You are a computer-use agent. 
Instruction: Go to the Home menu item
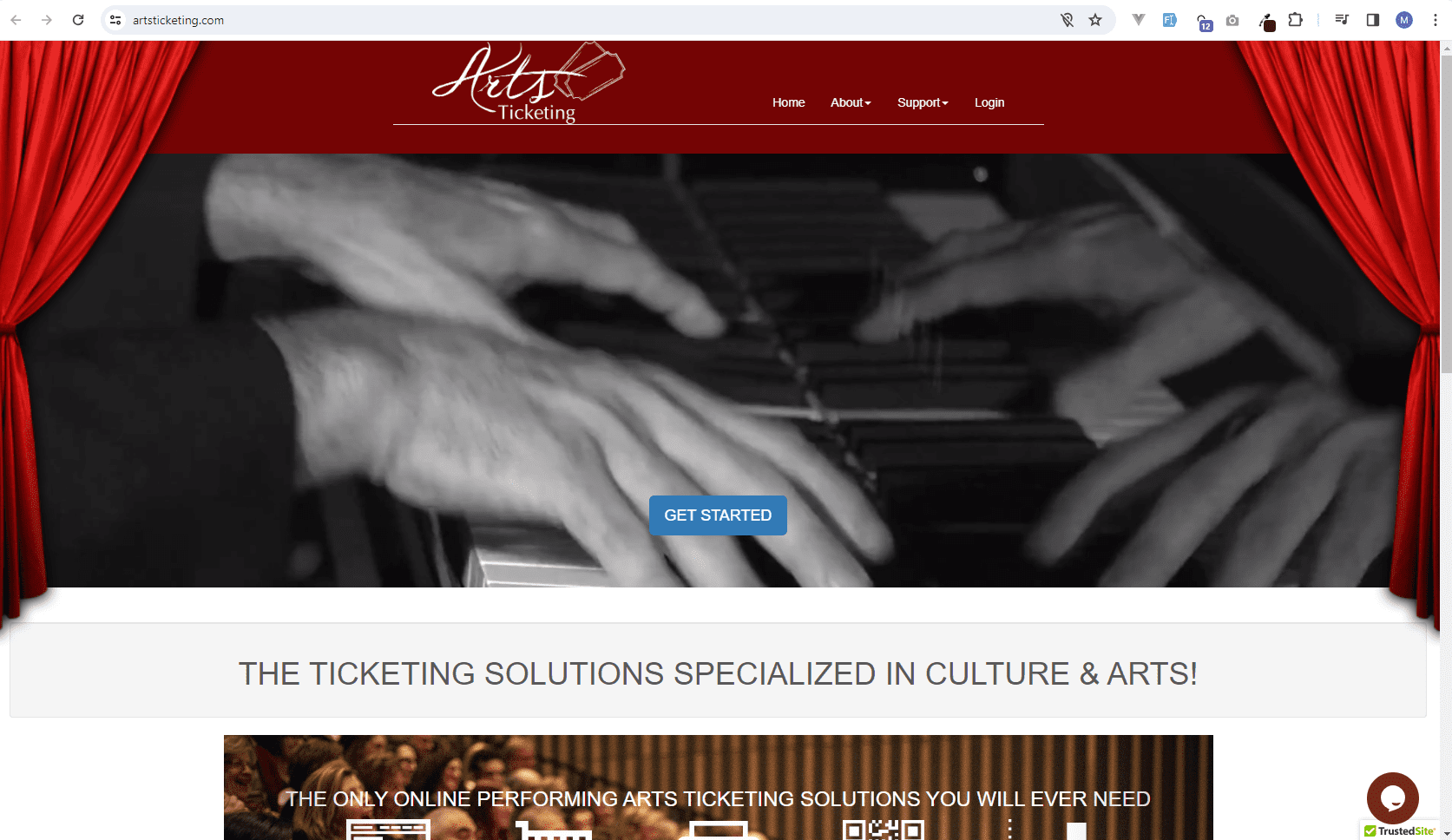pos(789,102)
